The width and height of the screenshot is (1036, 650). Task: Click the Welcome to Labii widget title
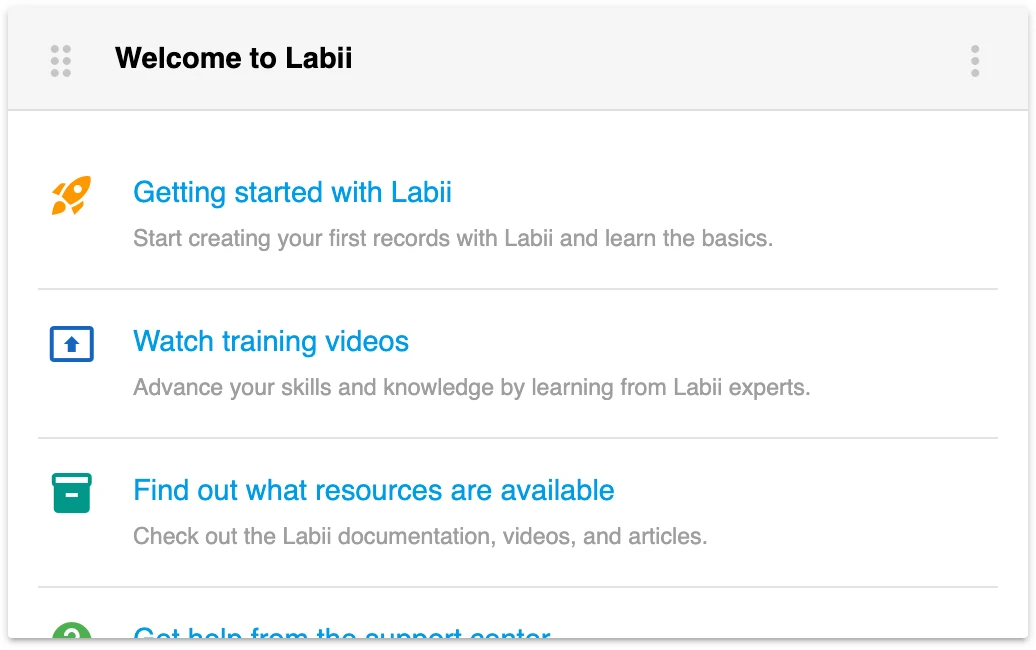(x=233, y=59)
